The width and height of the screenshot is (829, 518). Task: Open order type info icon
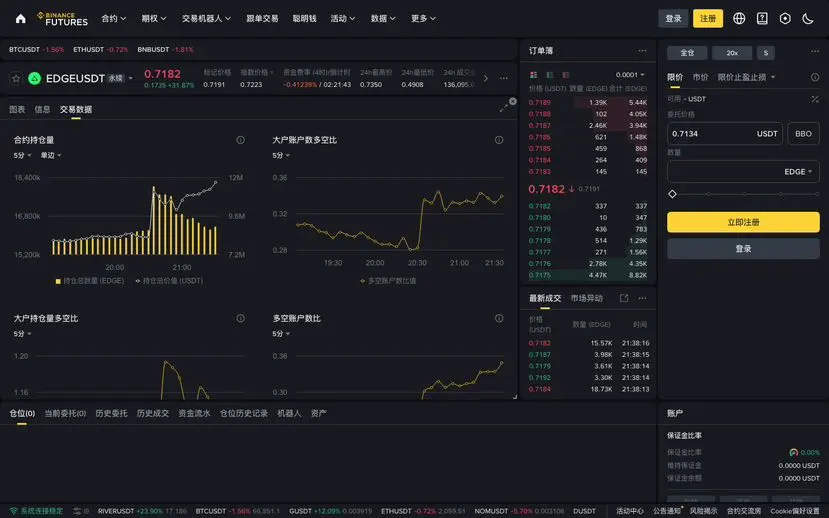[x=815, y=77]
